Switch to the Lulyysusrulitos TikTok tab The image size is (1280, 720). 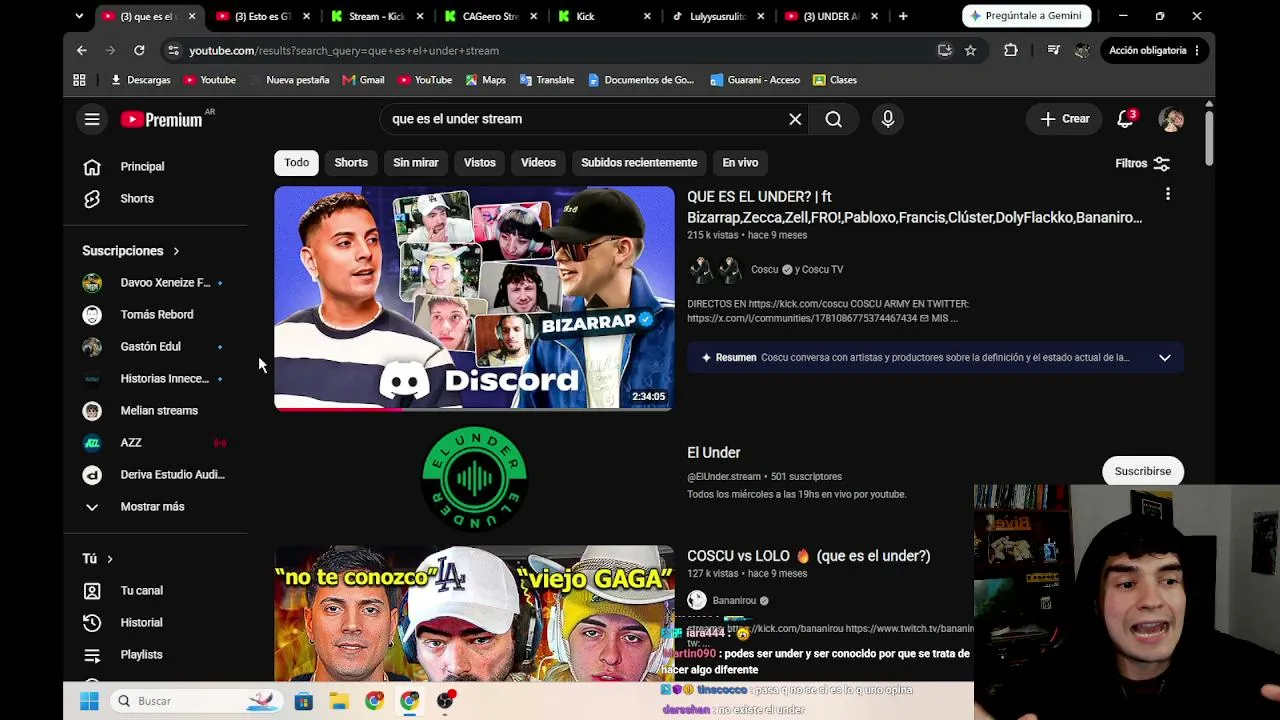click(717, 16)
